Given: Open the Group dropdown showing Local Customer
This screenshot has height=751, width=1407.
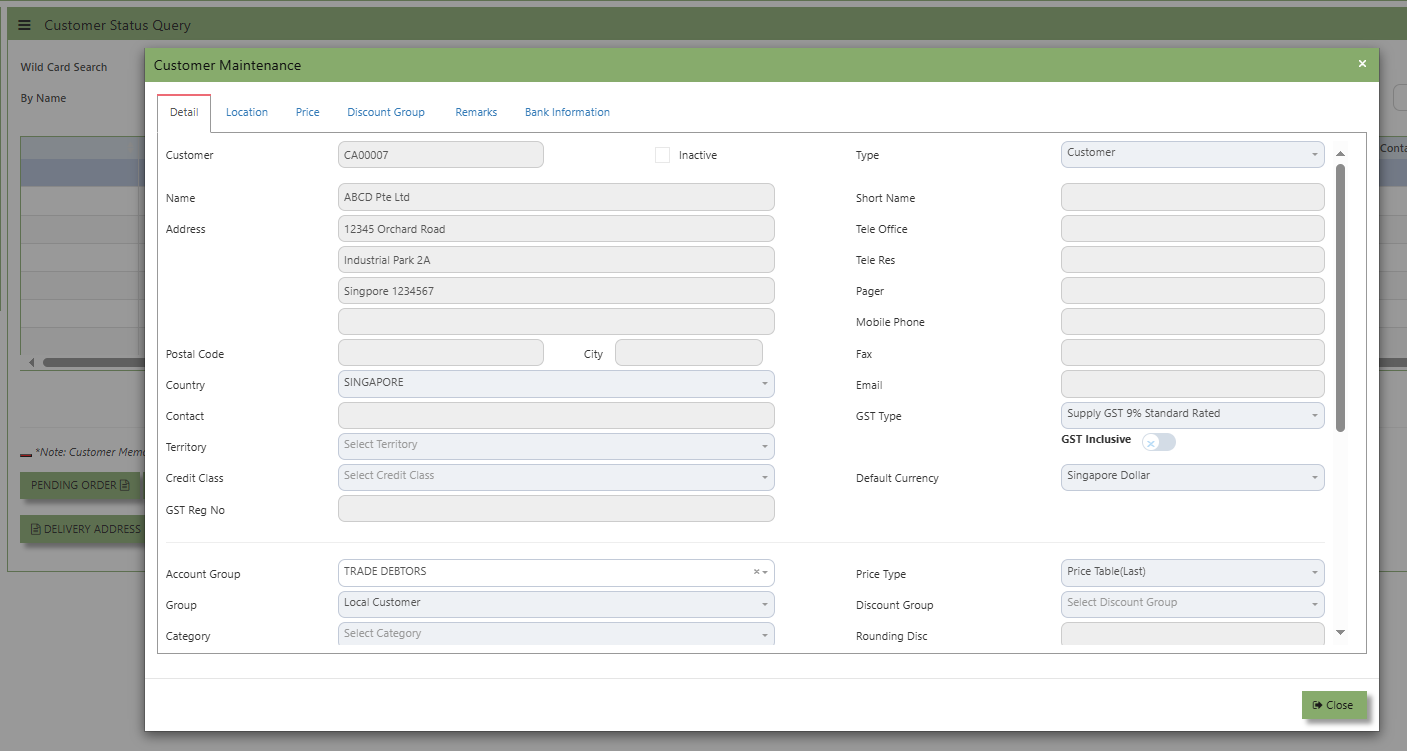Looking at the screenshot, I should (x=556, y=604).
